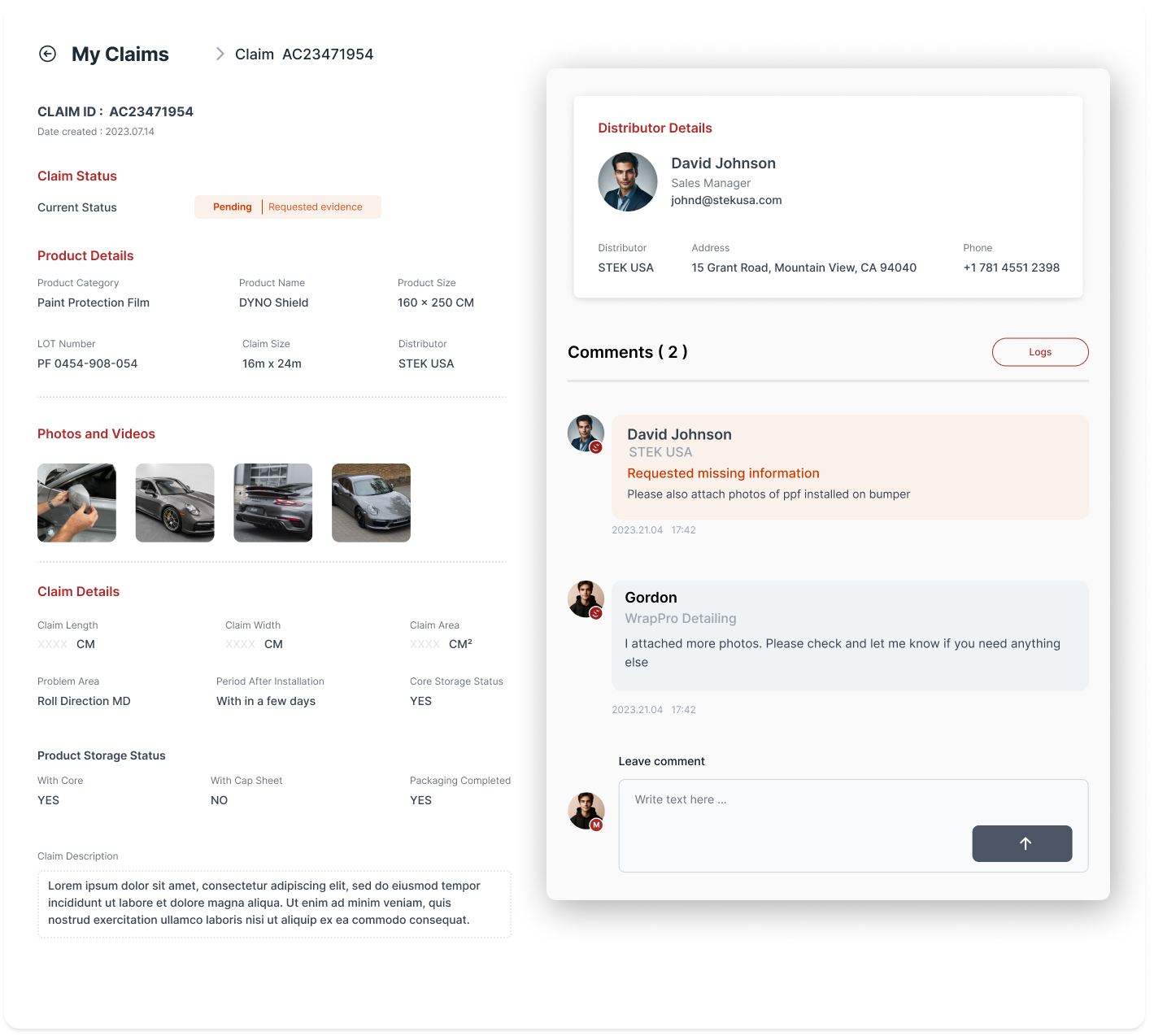Image resolution: width=1154 pixels, height=1036 pixels.
Task: Click your avatar next to the comment box
Action: (586, 811)
